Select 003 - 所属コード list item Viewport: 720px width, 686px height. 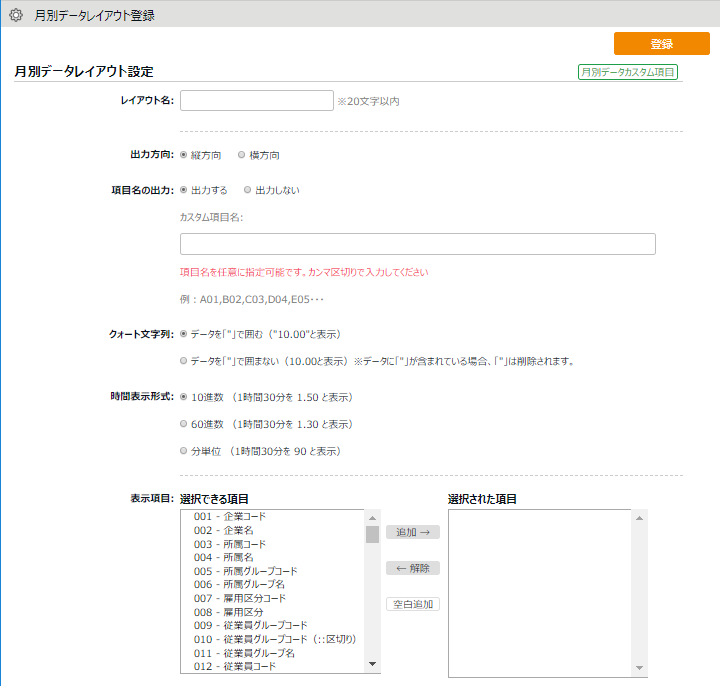click(273, 544)
